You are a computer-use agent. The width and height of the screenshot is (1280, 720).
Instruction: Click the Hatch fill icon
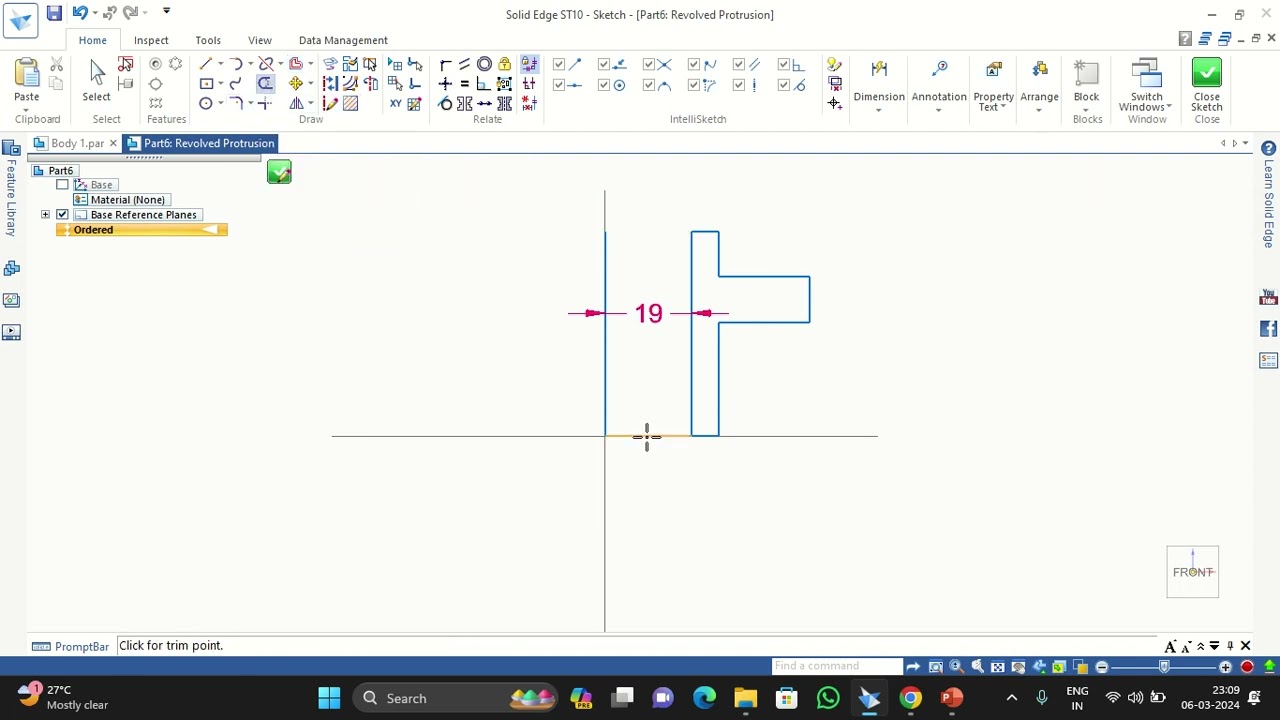(x=350, y=104)
